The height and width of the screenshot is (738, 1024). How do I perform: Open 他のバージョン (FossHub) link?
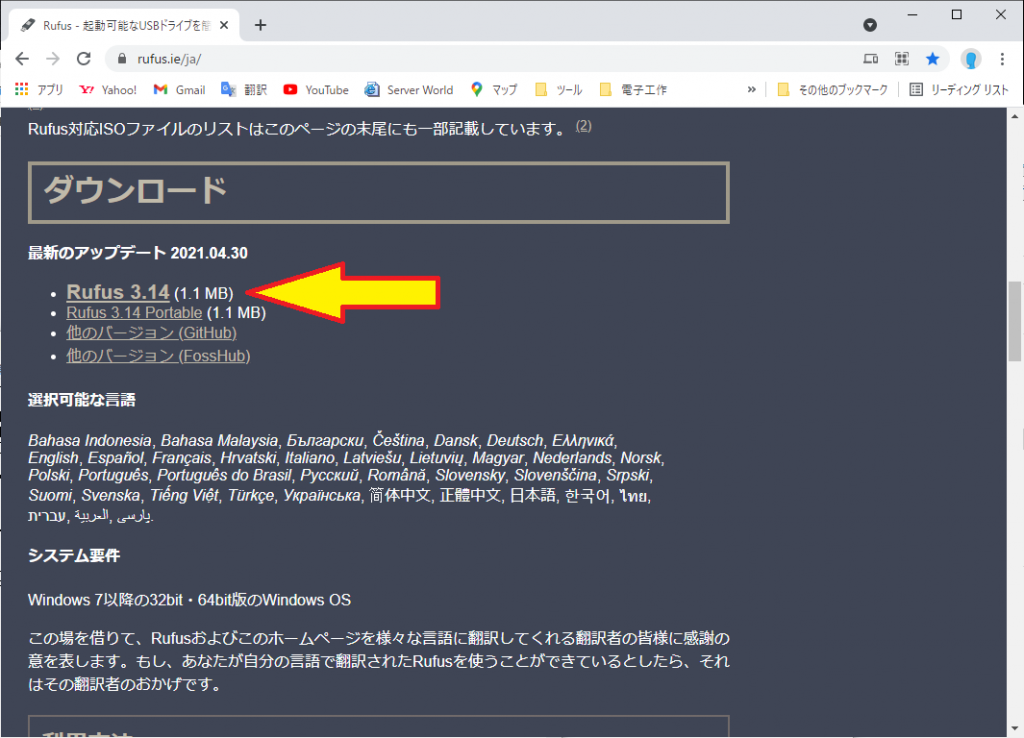pos(158,356)
